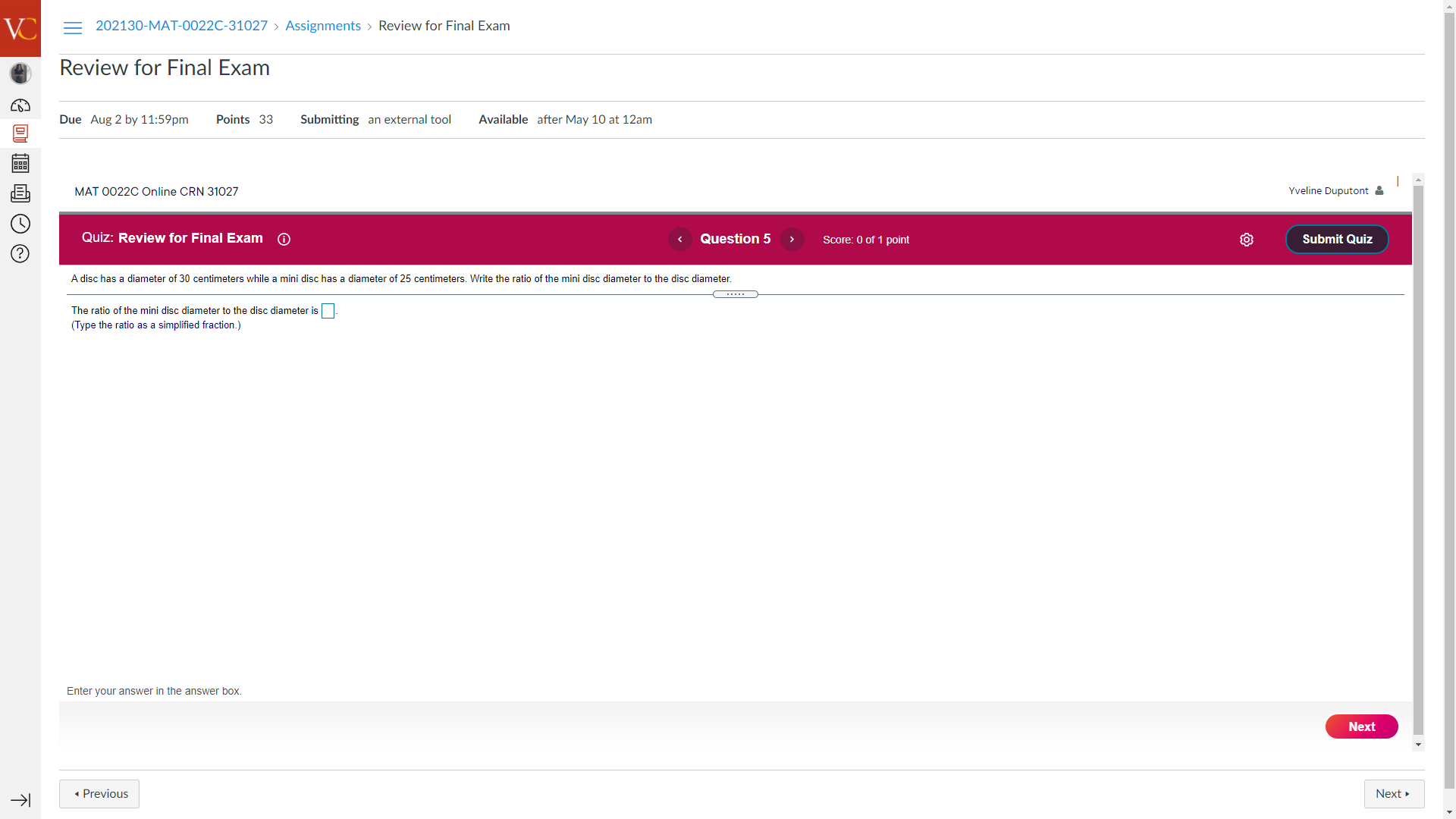
Task: Click the answer box for ratio
Action: [x=328, y=311]
